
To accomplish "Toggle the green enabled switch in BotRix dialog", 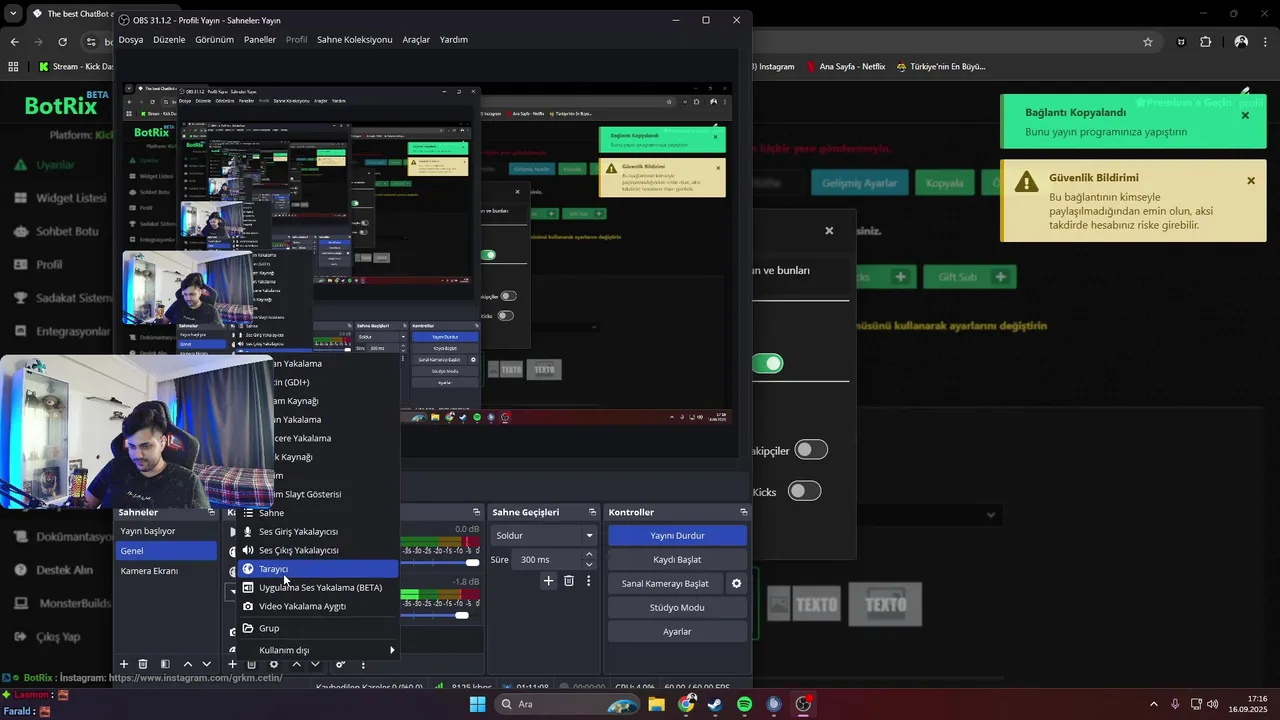I will pyautogui.click(x=767, y=364).
